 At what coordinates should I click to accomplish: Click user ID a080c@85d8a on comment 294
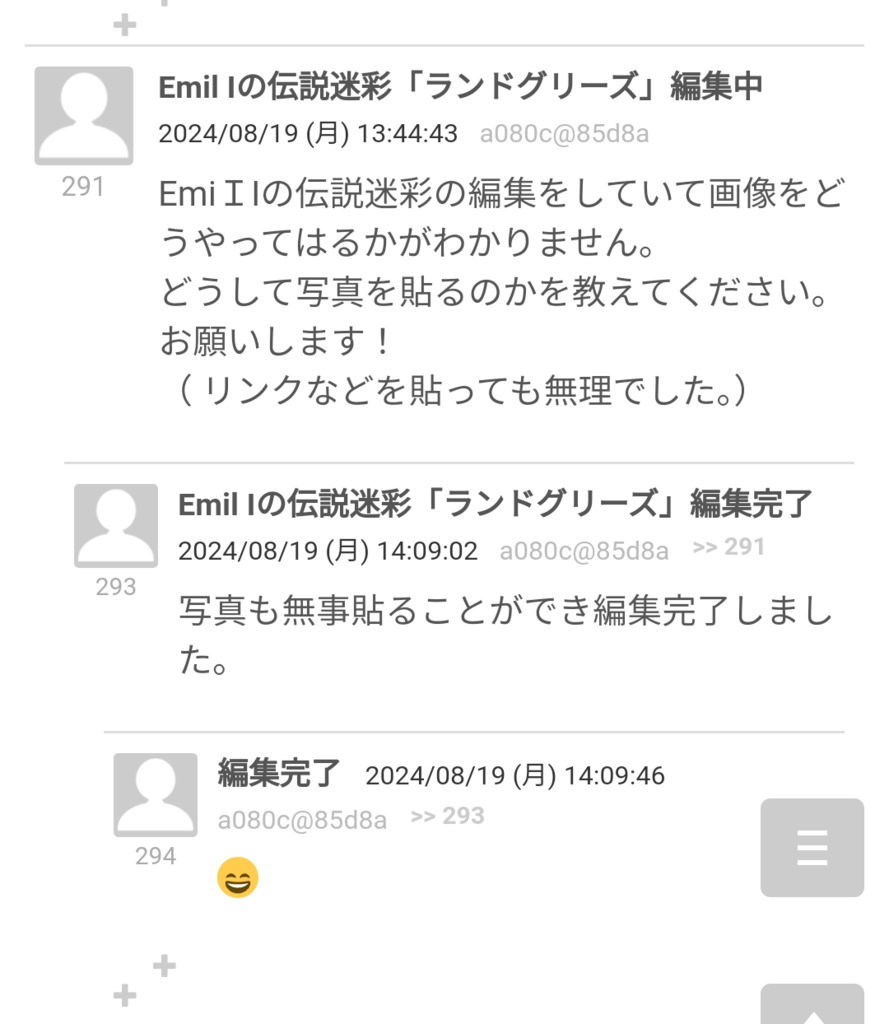click(x=302, y=820)
